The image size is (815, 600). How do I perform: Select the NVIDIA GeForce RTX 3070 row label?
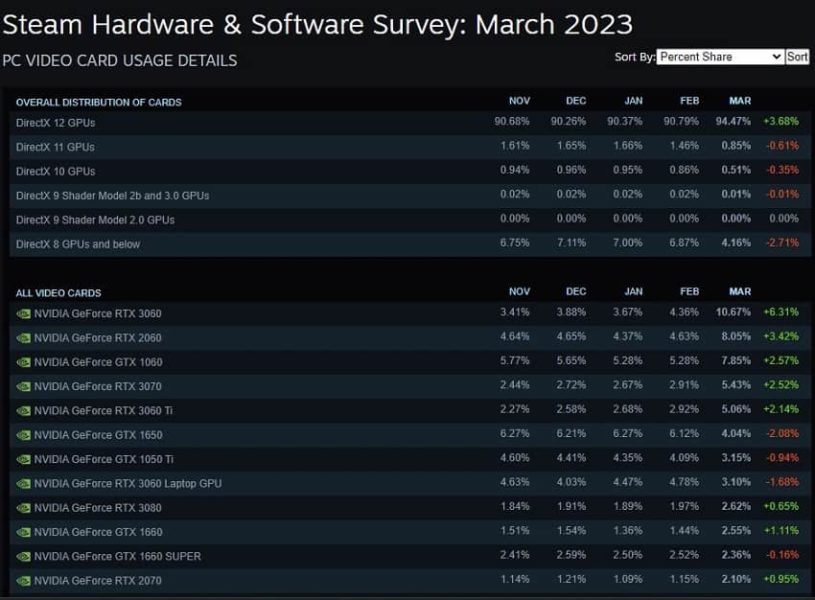coord(98,386)
